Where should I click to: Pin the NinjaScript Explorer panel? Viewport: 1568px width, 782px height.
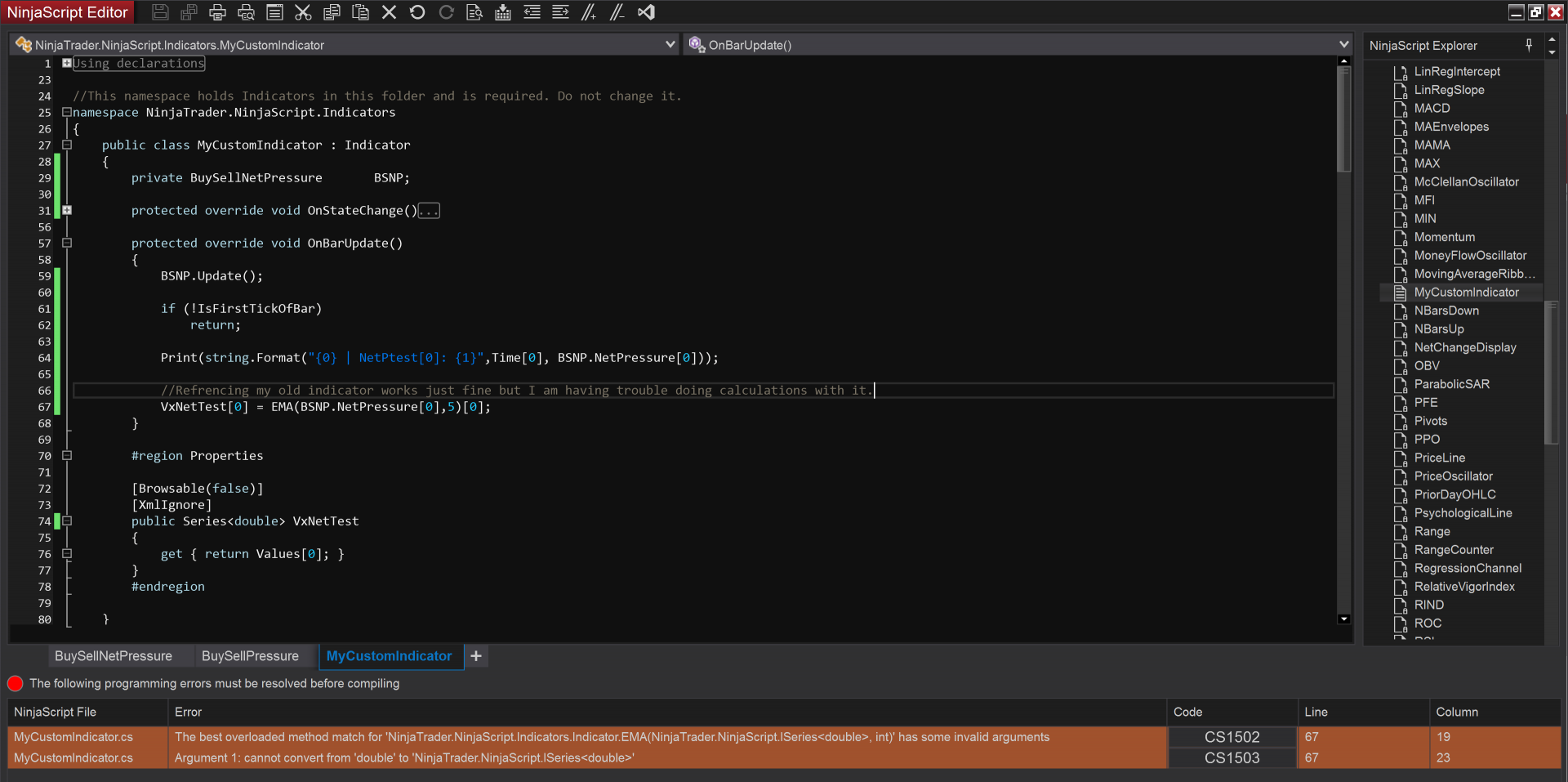(1529, 45)
